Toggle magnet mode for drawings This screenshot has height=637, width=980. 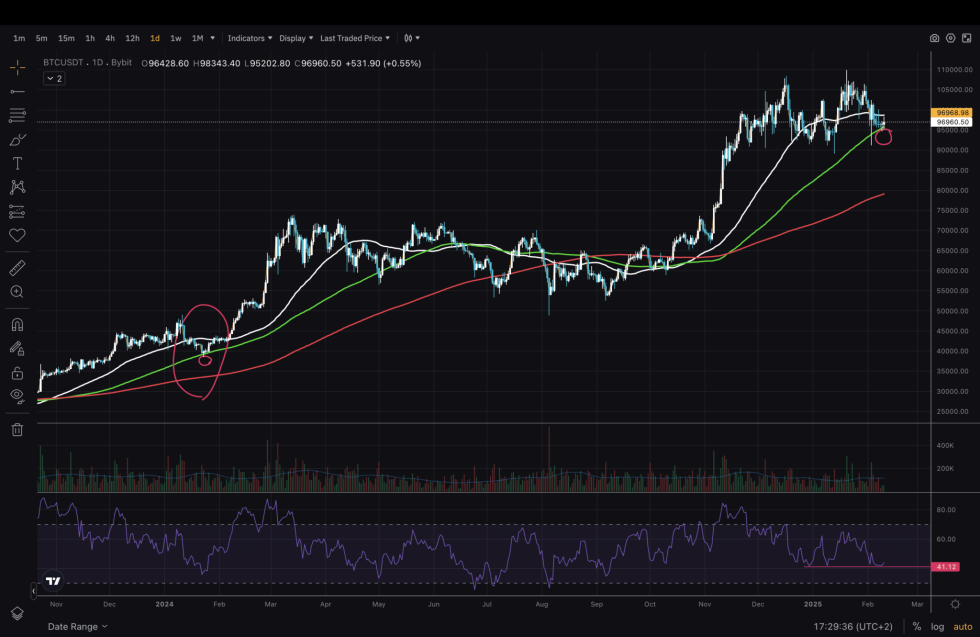16,323
